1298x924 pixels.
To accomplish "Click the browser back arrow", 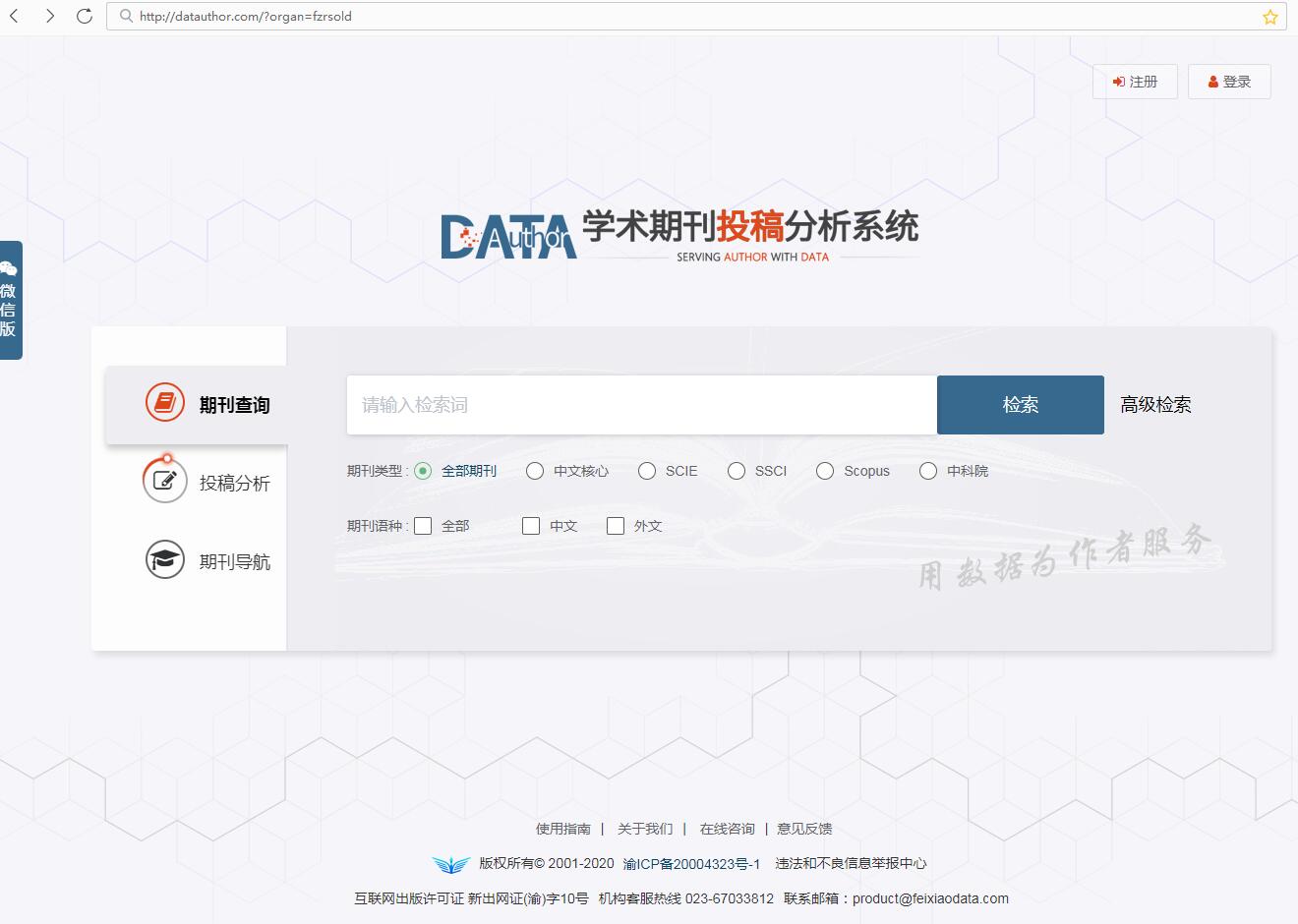I will [15, 16].
